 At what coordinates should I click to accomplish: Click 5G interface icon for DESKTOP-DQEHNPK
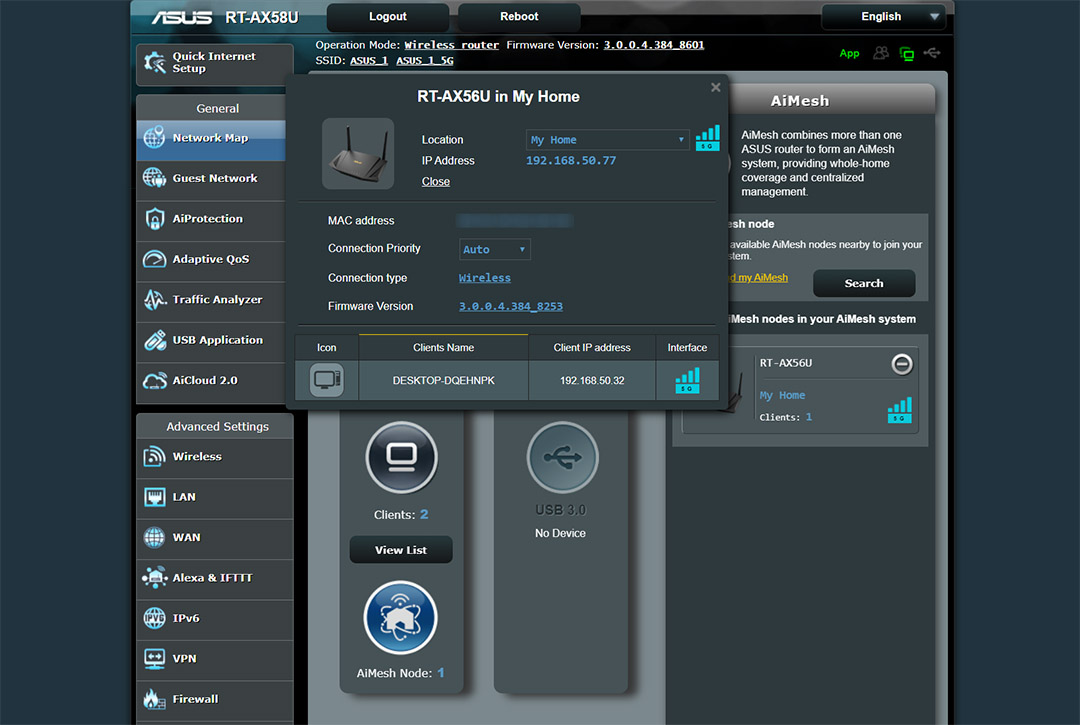[687, 380]
